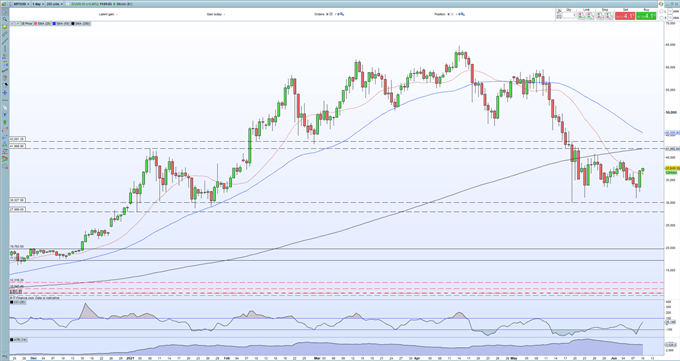Viewport: 680px width, 361px height.
Task: Click the blue SMA (50) color swatch
Action: [54, 23]
